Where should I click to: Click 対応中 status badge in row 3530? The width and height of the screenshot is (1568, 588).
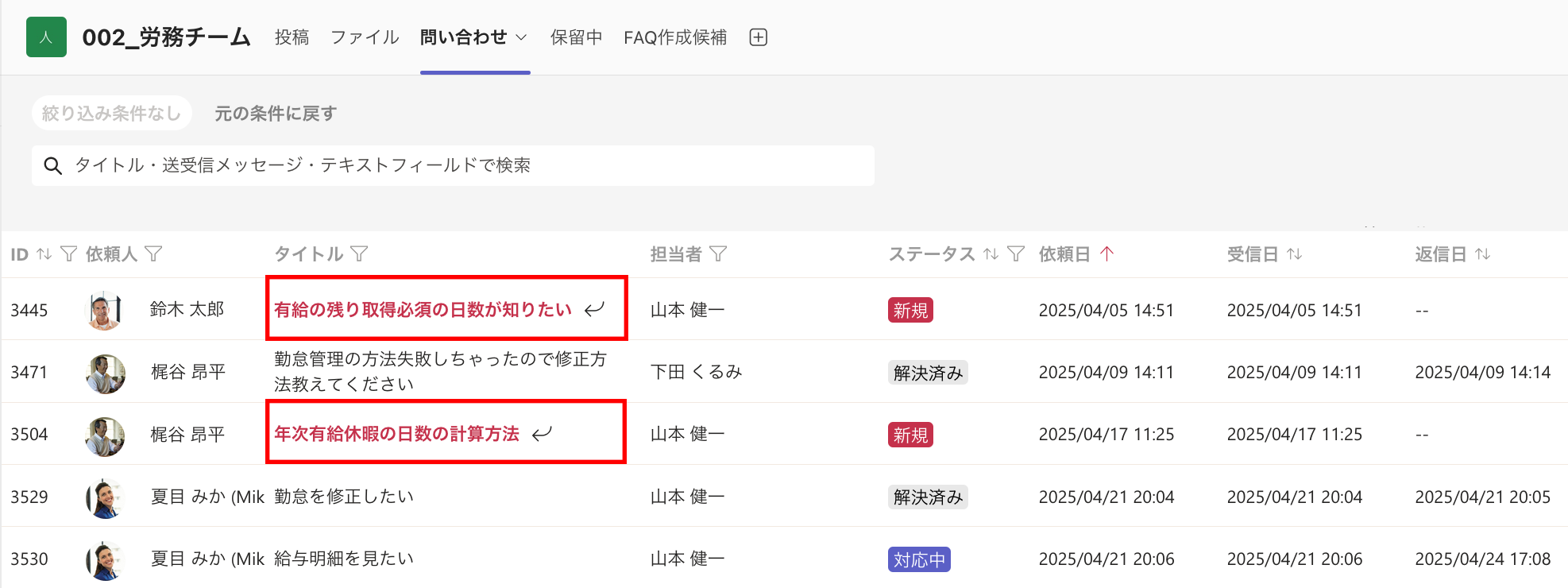[x=919, y=559]
